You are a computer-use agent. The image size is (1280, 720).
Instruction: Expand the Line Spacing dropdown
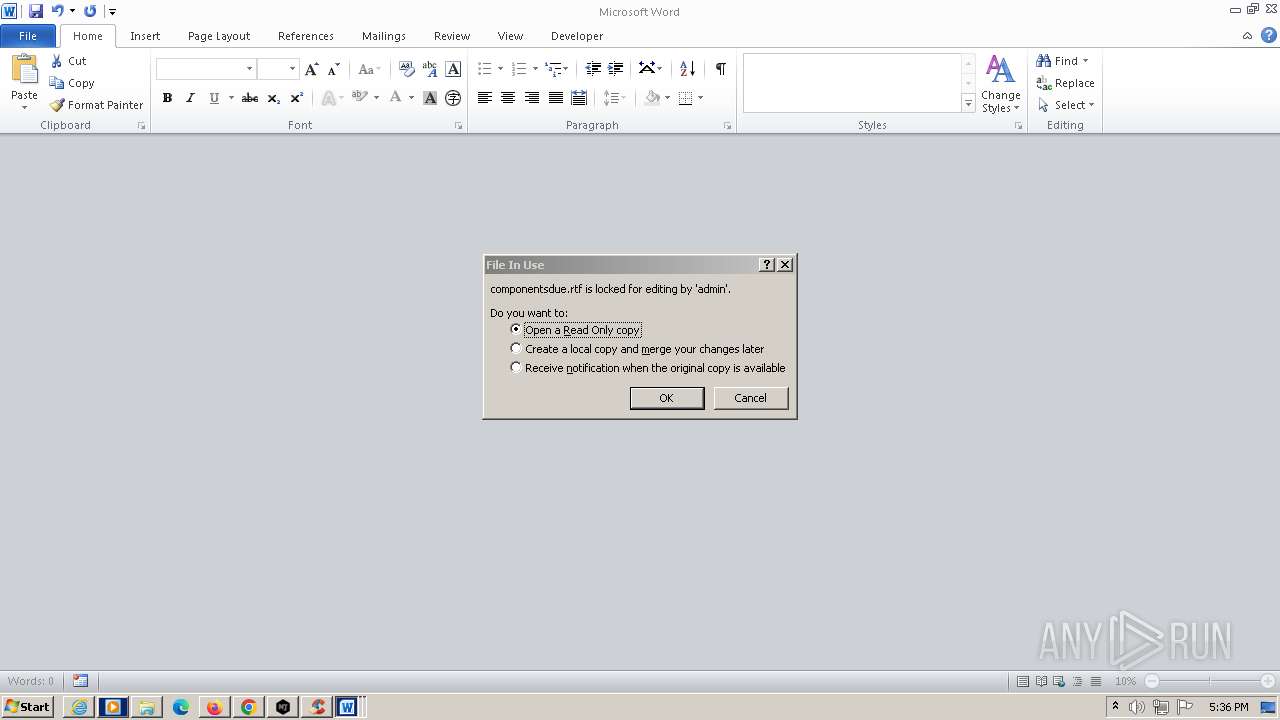[614, 98]
